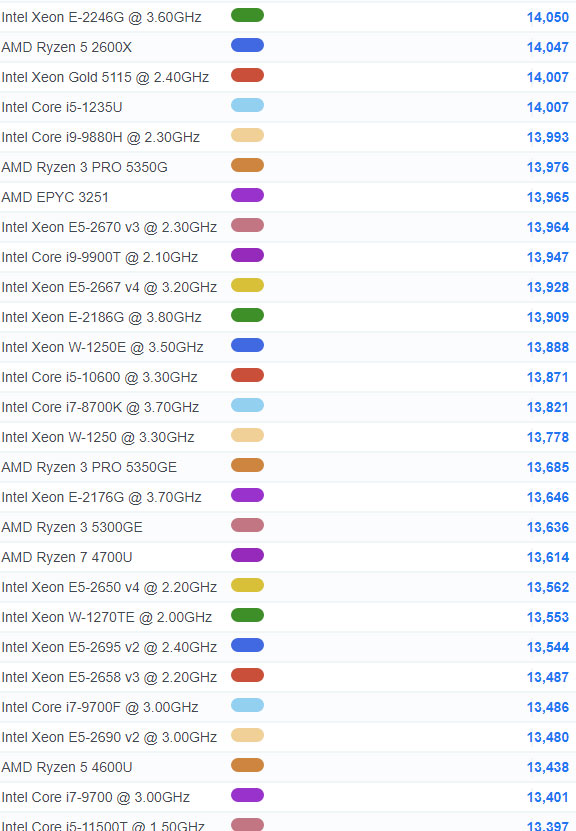Image resolution: width=576 pixels, height=831 pixels.
Task: Click score 13,553
Action: 547,617
